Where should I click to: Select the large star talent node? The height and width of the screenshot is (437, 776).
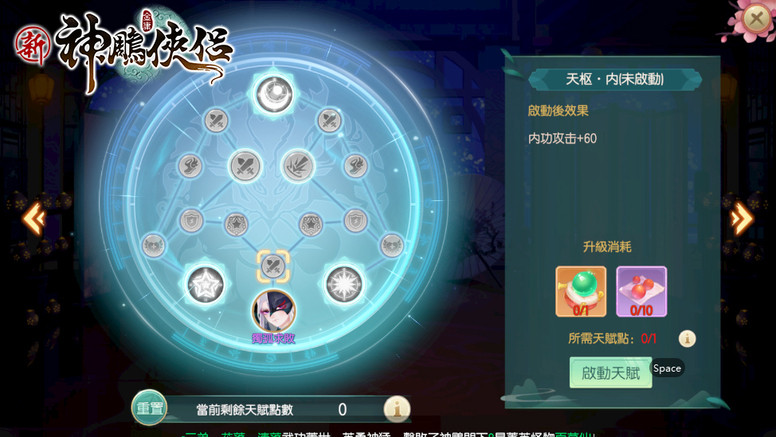tap(205, 285)
